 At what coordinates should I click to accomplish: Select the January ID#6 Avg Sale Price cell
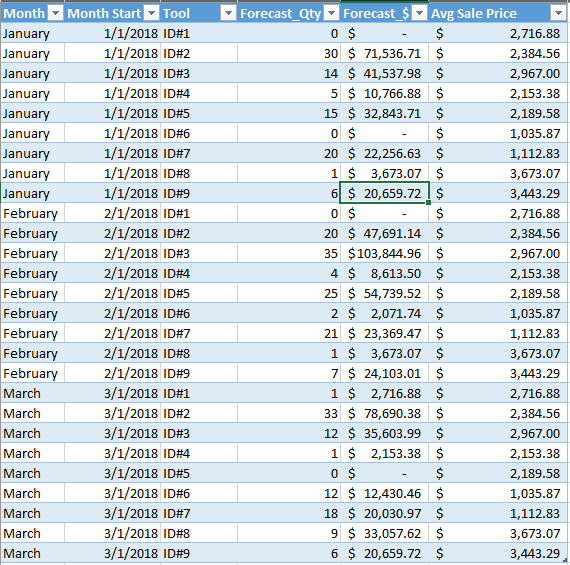498,133
